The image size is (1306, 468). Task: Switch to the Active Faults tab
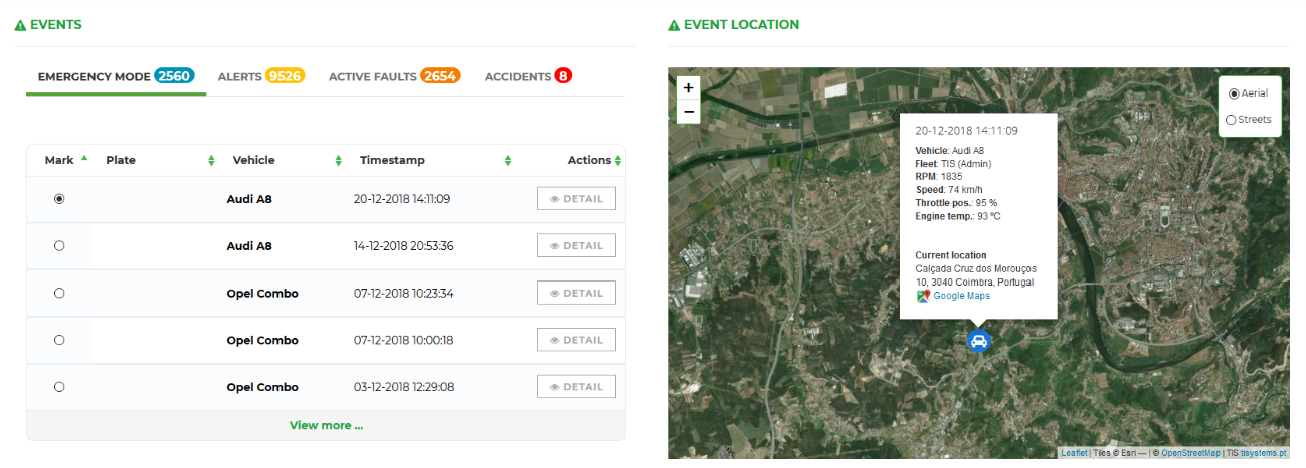coord(394,76)
